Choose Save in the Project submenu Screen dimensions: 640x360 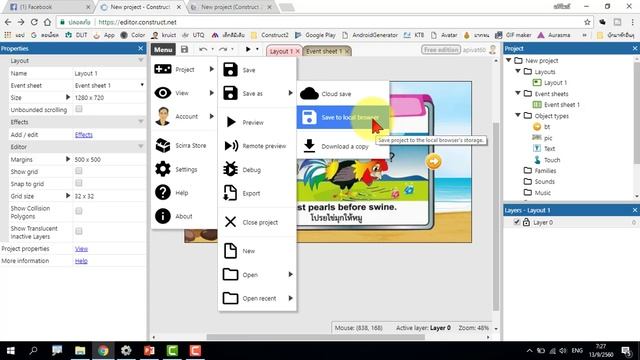[x=257, y=70]
